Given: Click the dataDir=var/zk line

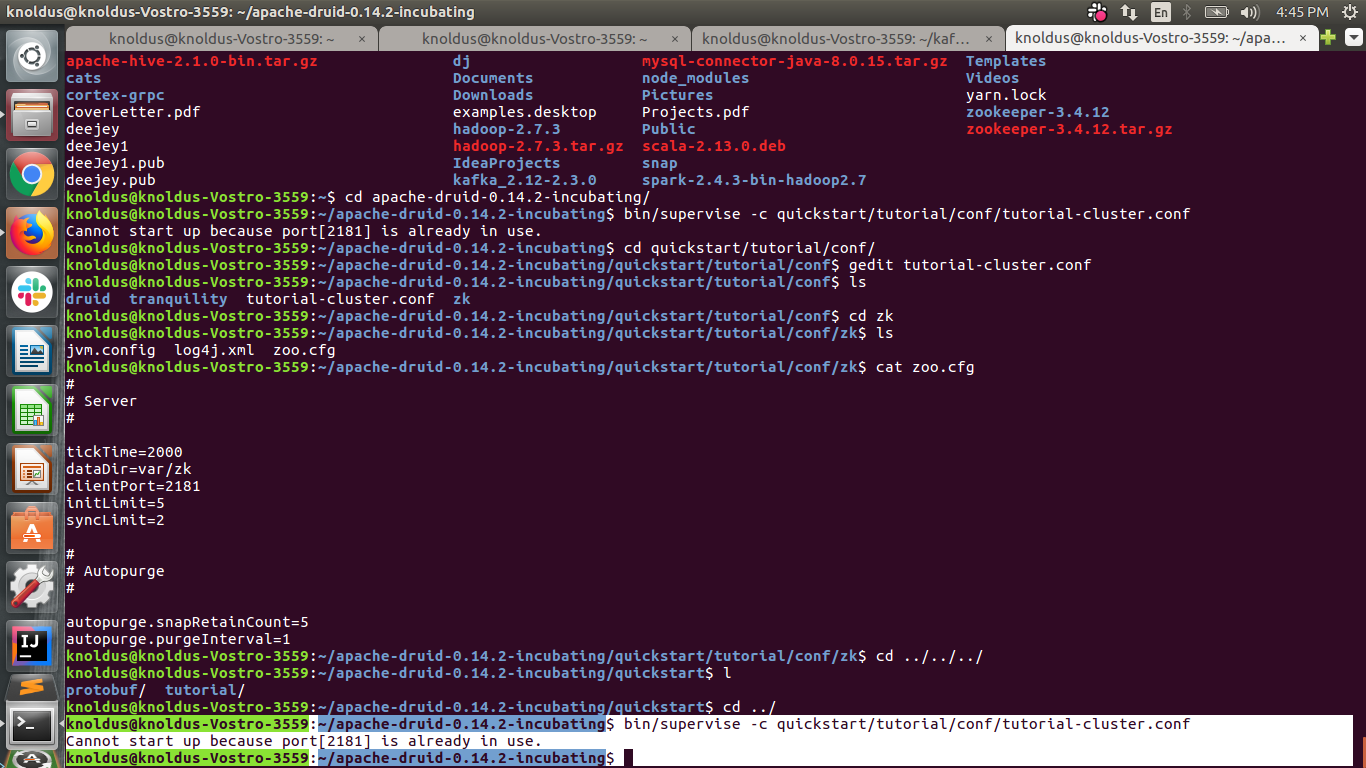Looking at the screenshot, I should (129, 469).
